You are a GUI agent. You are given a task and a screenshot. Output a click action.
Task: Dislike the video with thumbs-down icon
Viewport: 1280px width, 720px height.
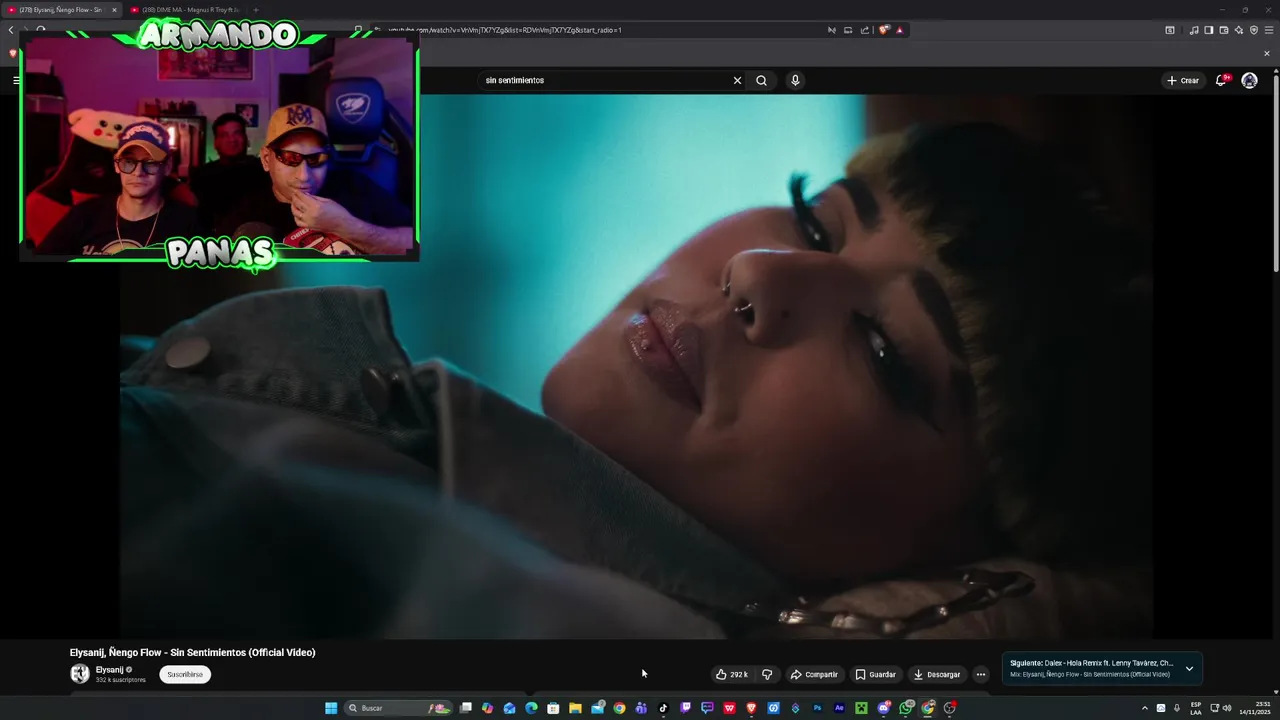point(767,674)
